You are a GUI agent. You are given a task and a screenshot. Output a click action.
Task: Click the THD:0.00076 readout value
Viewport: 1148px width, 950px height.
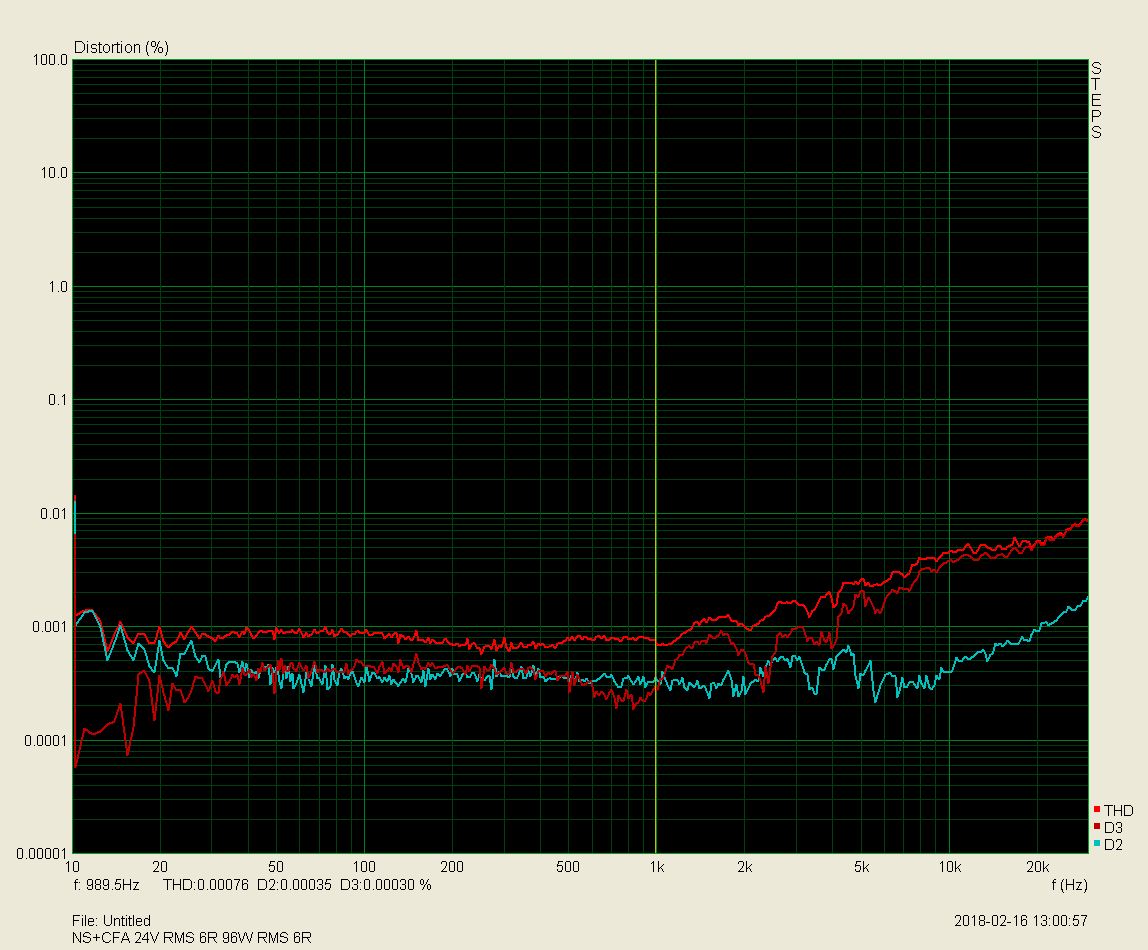[206, 885]
